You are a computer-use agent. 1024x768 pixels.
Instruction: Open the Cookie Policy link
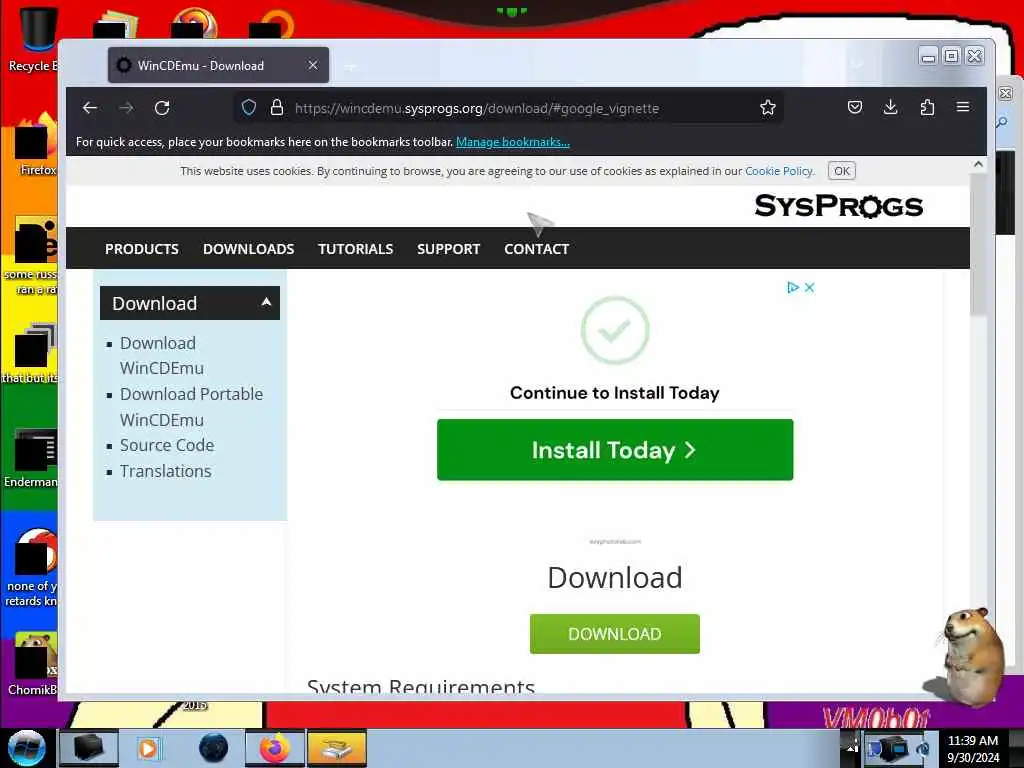click(779, 171)
